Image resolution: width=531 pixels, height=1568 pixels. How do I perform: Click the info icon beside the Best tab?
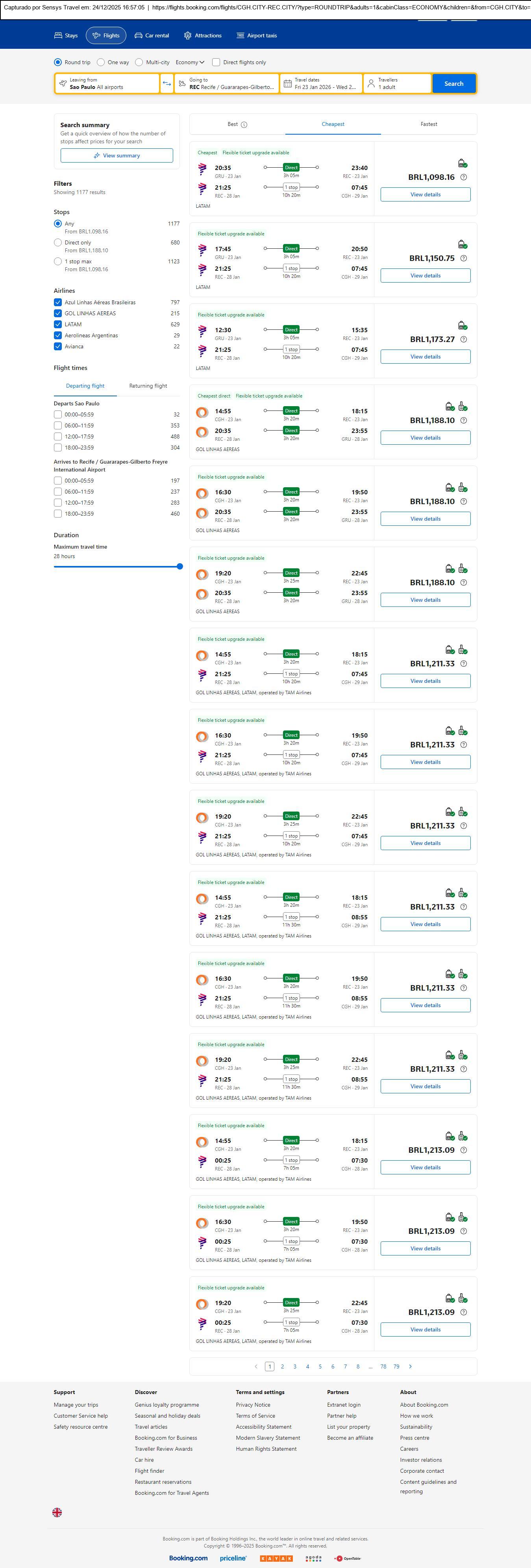244,125
